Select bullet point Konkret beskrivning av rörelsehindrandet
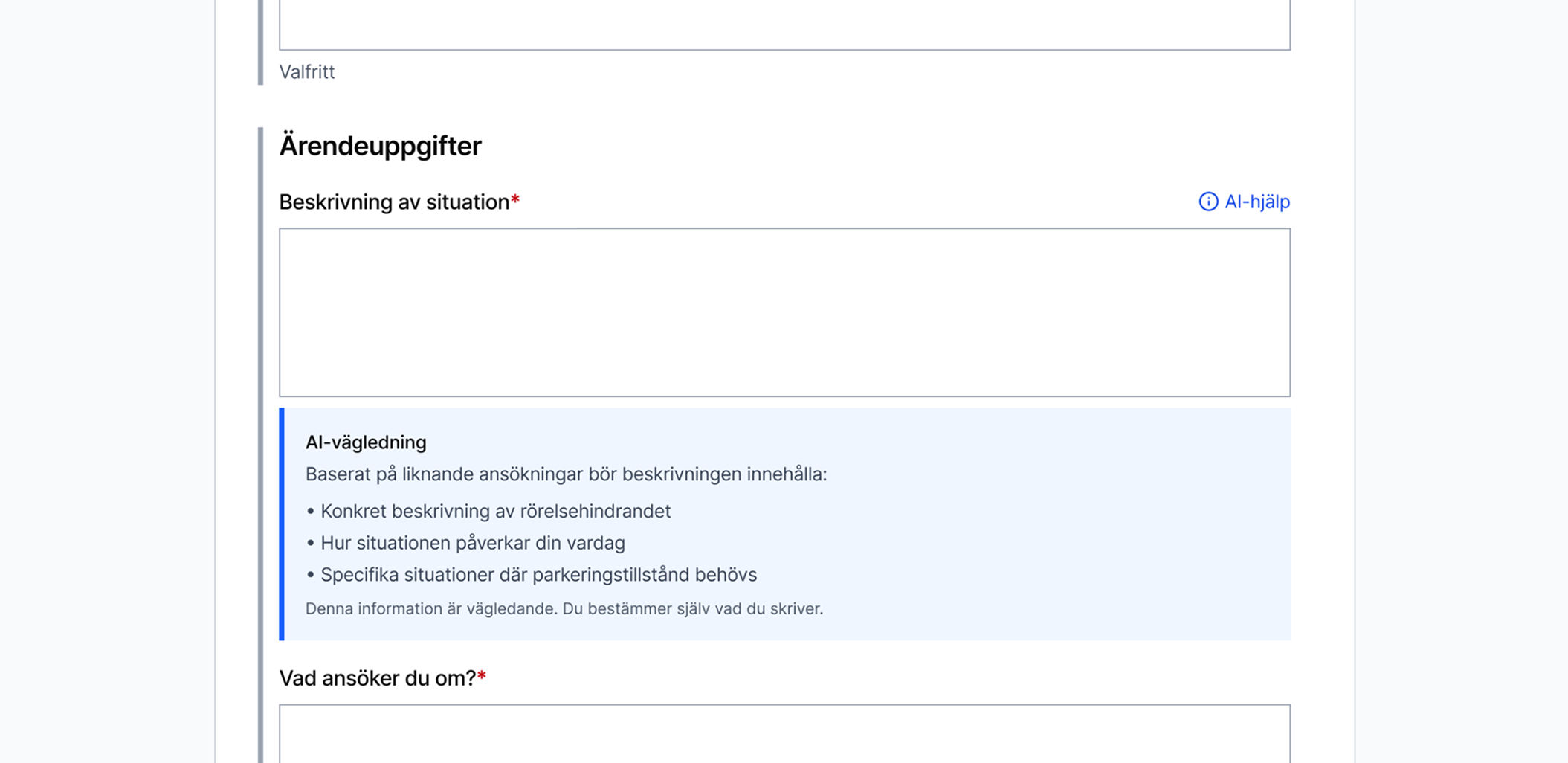This screenshot has width=1568, height=763. coord(494,512)
